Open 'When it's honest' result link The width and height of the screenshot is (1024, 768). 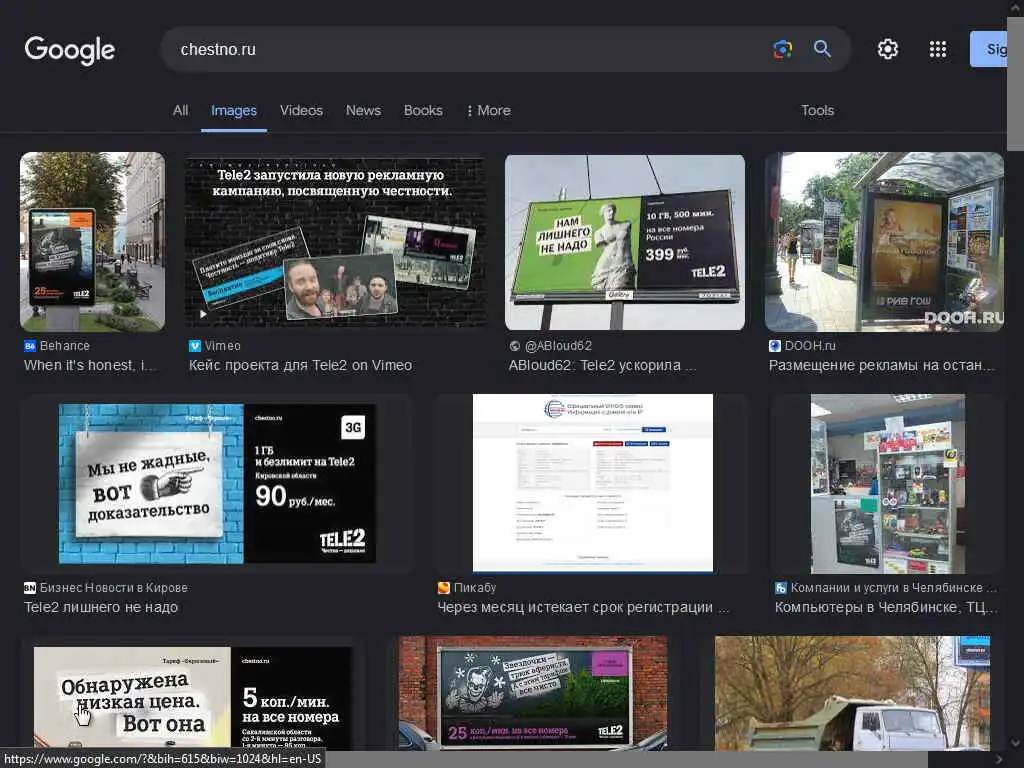(x=90, y=366)
